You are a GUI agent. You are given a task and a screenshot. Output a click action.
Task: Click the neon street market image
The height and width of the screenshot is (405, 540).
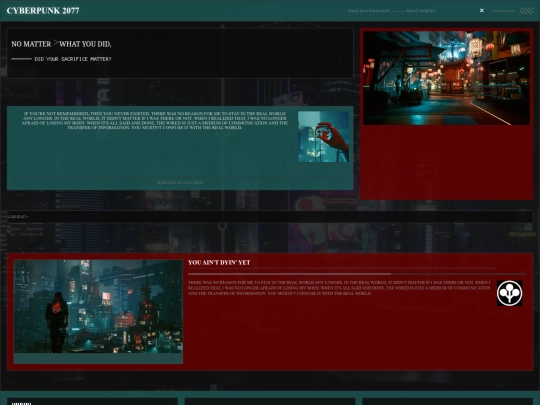click(446, 78)
